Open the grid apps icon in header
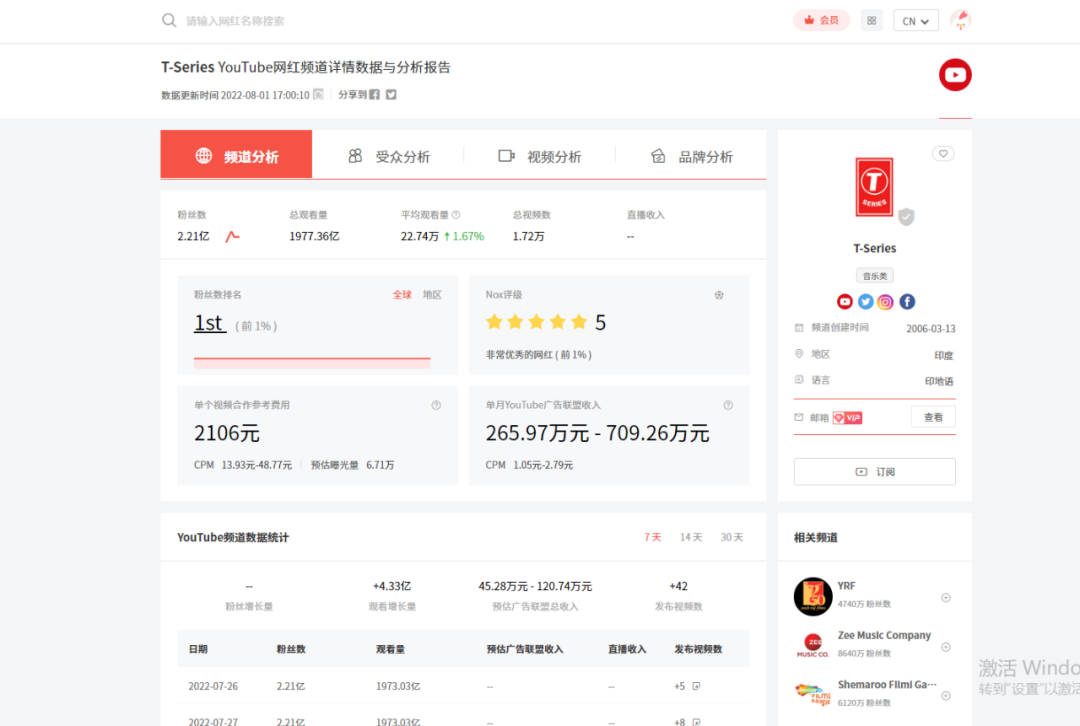The width and height of the screenshot is (1080, 726). pyautogui.click(x=871, y=21)
